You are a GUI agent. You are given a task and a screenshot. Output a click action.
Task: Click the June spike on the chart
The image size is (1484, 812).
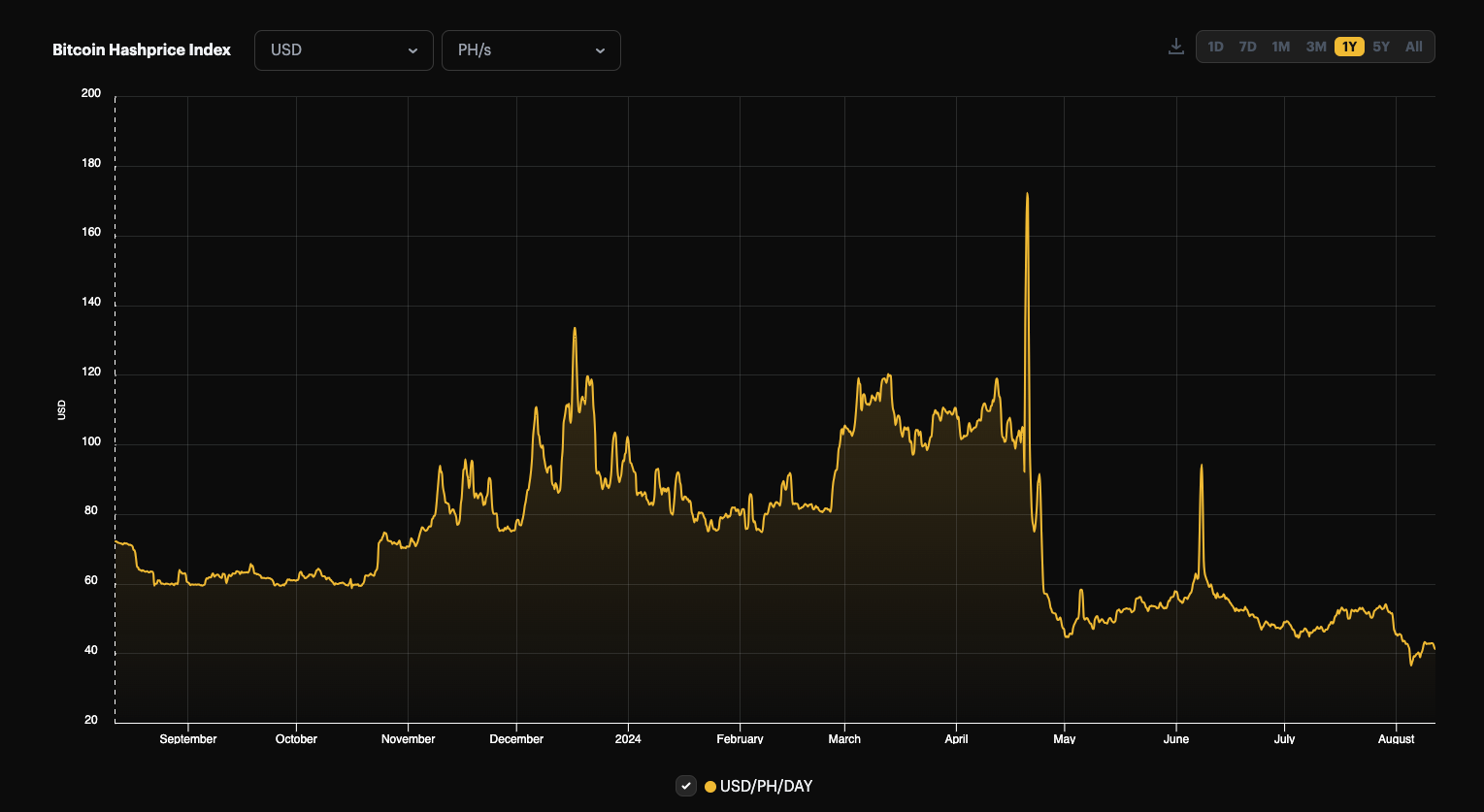tap(1200, 467)
